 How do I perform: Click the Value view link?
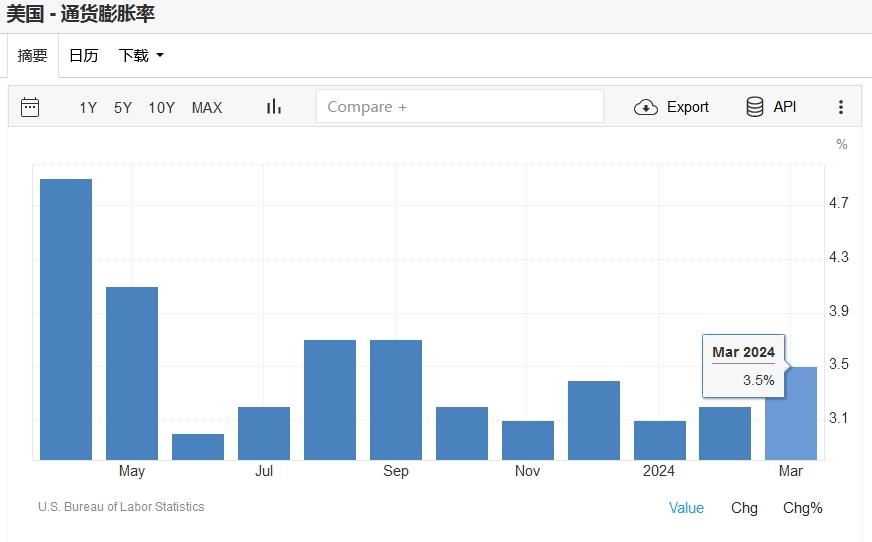click(x=686, y=508)
